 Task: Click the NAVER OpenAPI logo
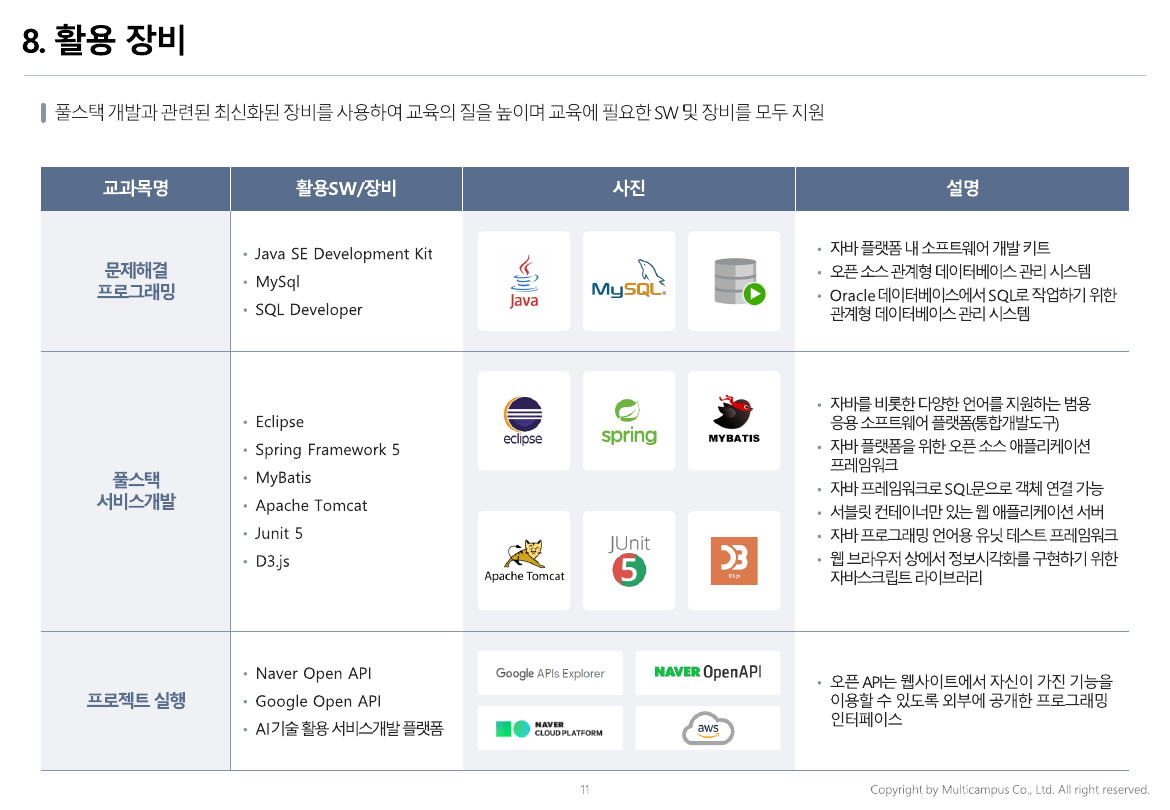coord(708,673)
